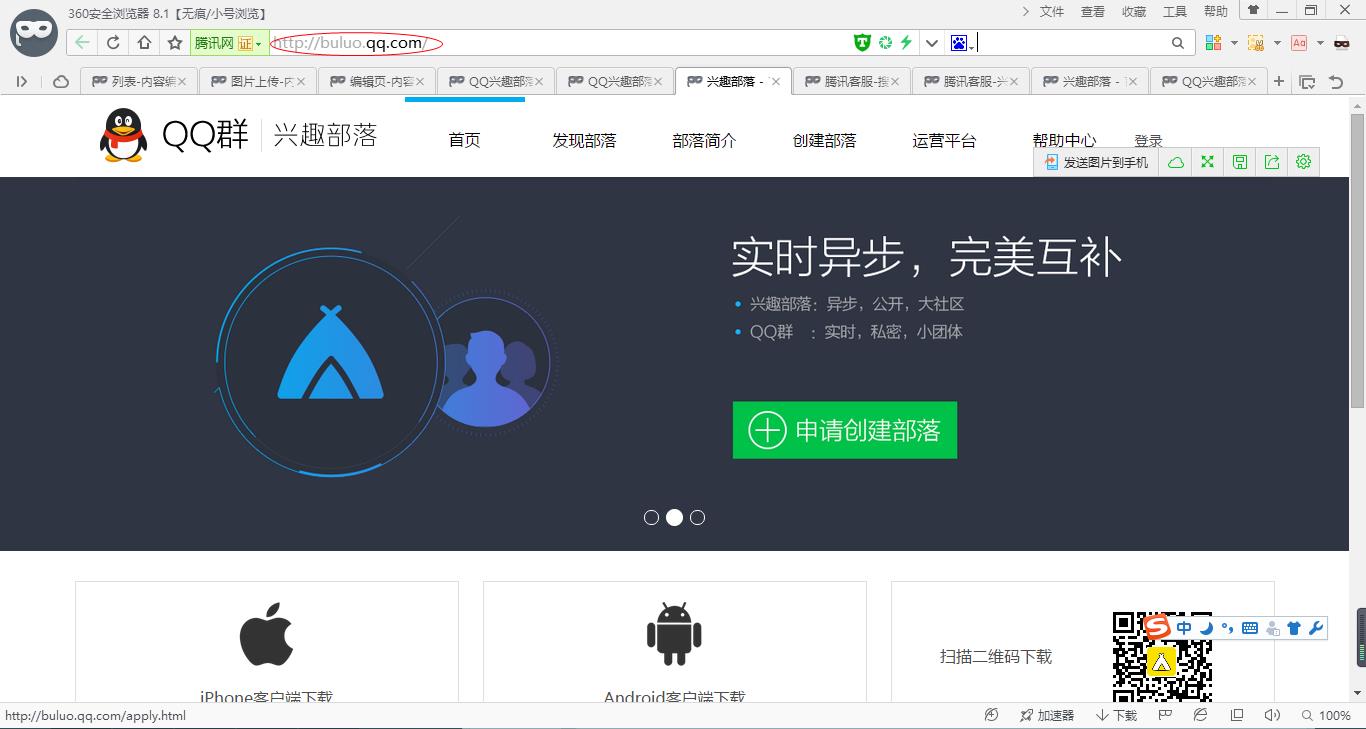
Task: Open a new tab with the plus
Action: point(1279,82)
